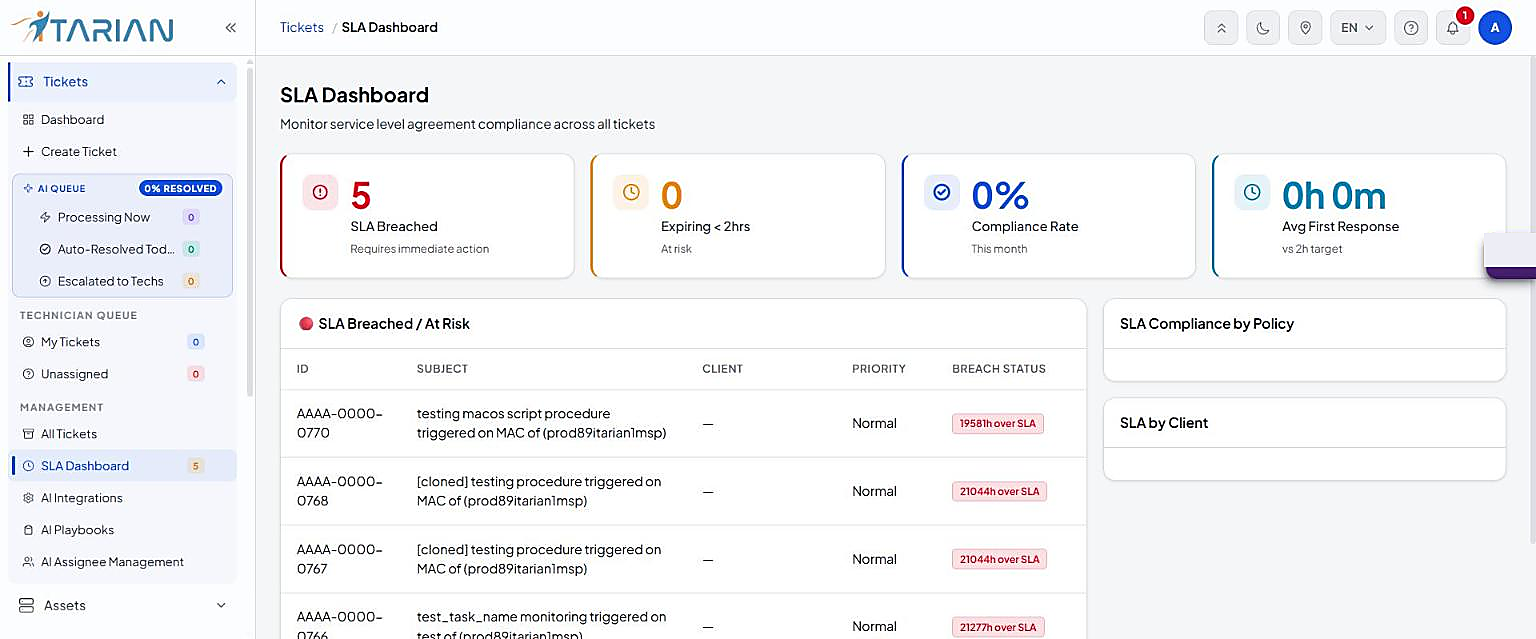Click the Dashboard grid icon
Image resolution: width=1536 pixels, height=639 pixels.
point(28,120)
